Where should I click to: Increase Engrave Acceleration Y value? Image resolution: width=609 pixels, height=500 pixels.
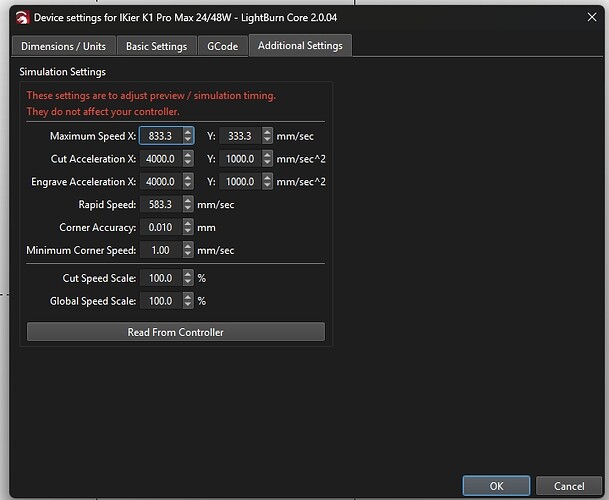[x=267, y=178]
